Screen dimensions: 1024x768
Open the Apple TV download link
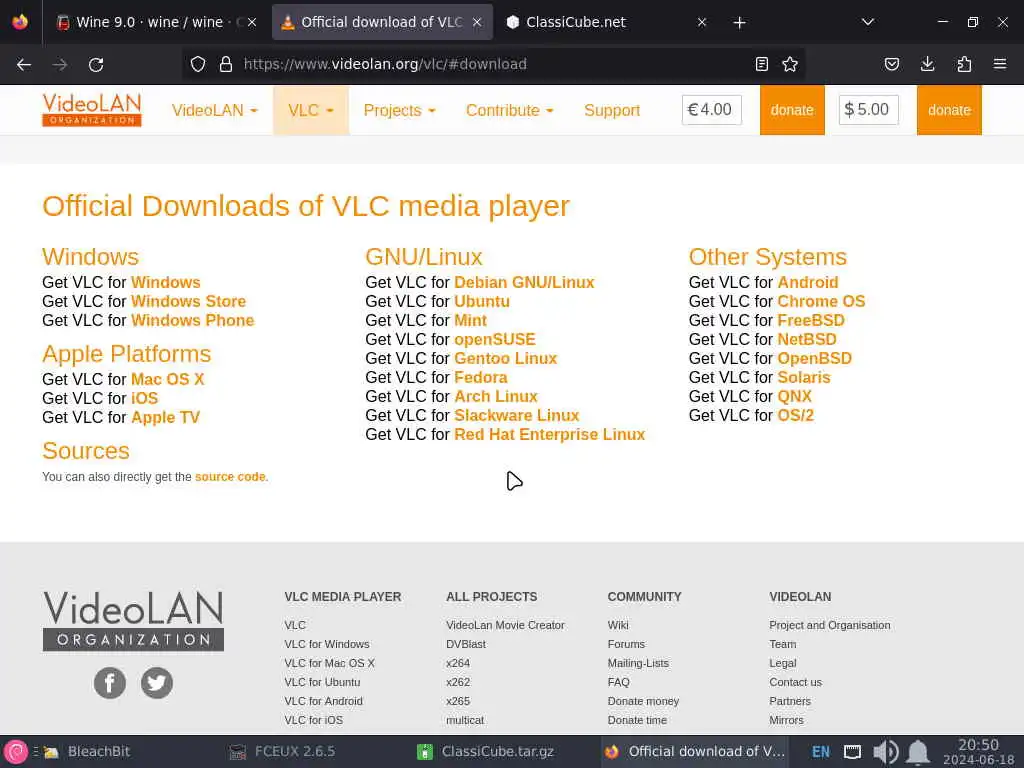pos(165,417)
